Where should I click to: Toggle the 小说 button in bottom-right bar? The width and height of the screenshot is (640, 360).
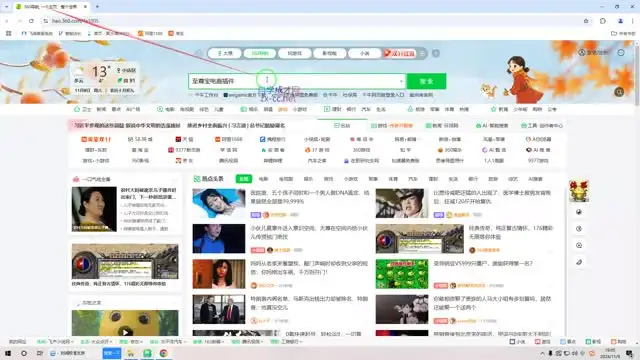pyautogui.click(x=518, y=342)
